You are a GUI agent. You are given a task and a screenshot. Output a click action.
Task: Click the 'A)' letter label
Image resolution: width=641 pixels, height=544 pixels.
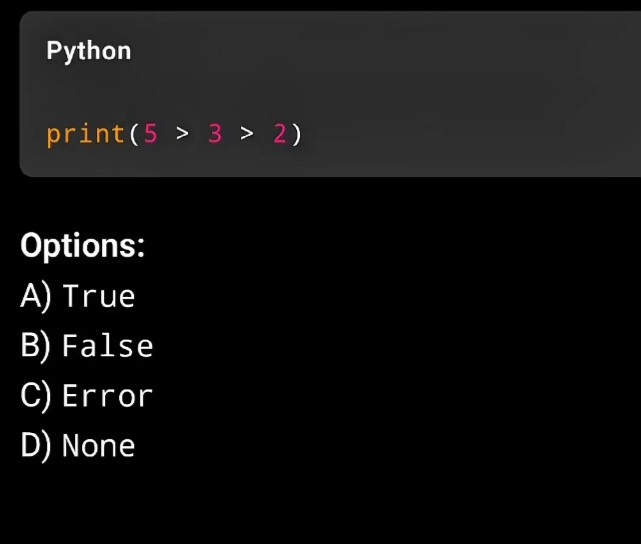(x=36, y=296)
